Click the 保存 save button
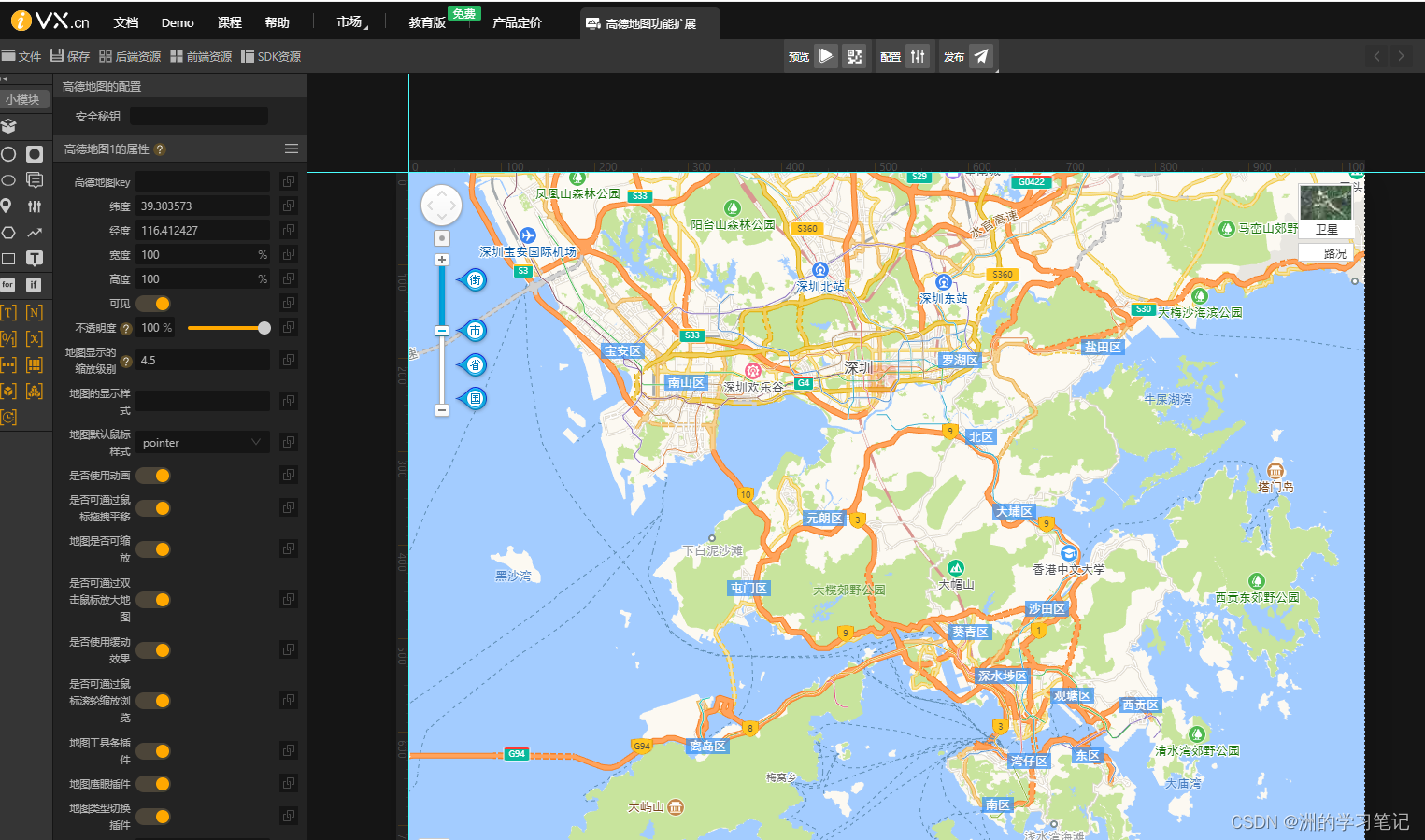1425x840 pixels. (x=70, y=56)
